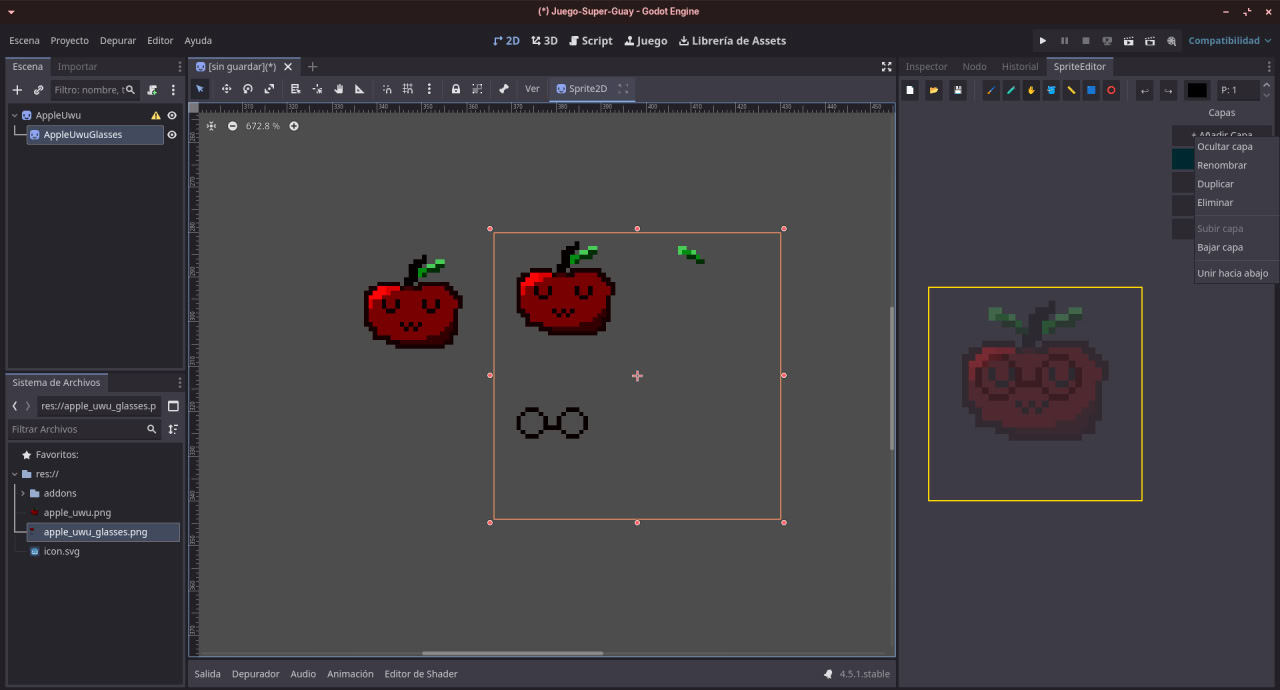Click the zoom in plus button in viewport
Viewport: 1280px width, 690px height.
[294, 126]
